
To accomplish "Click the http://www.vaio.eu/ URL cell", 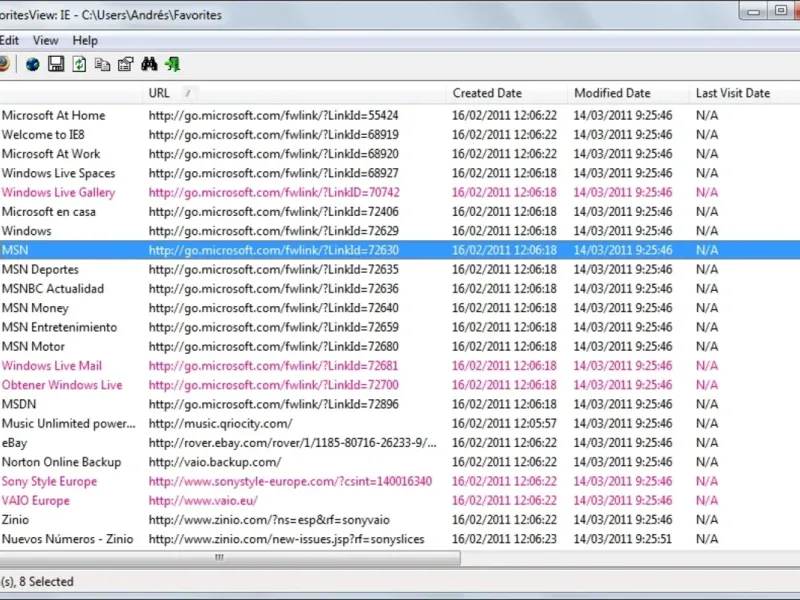I will 203,501.
